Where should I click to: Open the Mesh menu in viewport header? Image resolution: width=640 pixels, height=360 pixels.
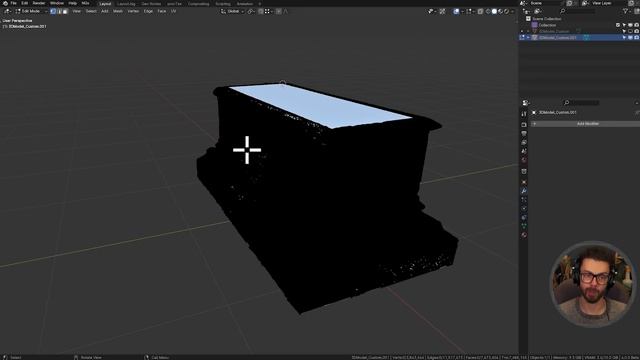click(x=118, y=11)
